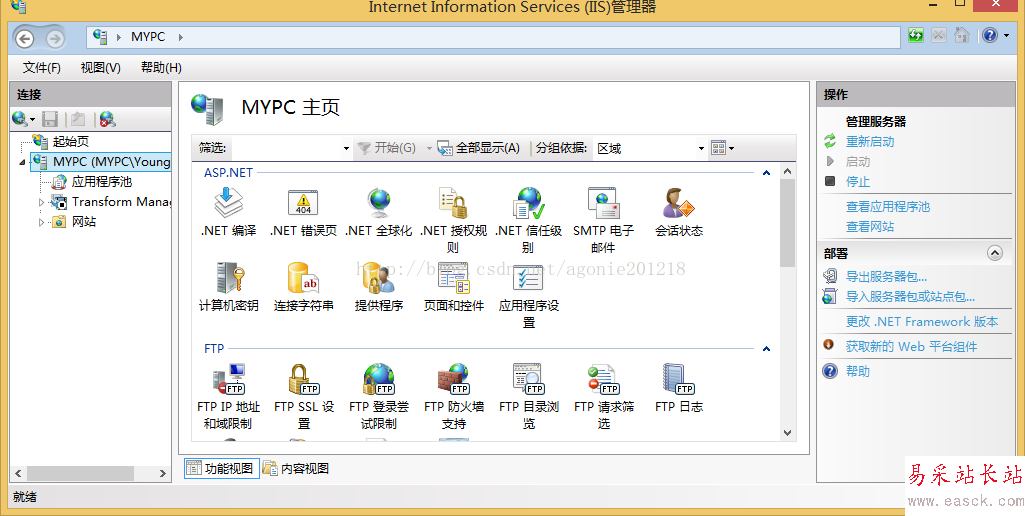Switch to 内容视图 tab
This screenshot has width=1025, height=516.
(x=297, y=468)
